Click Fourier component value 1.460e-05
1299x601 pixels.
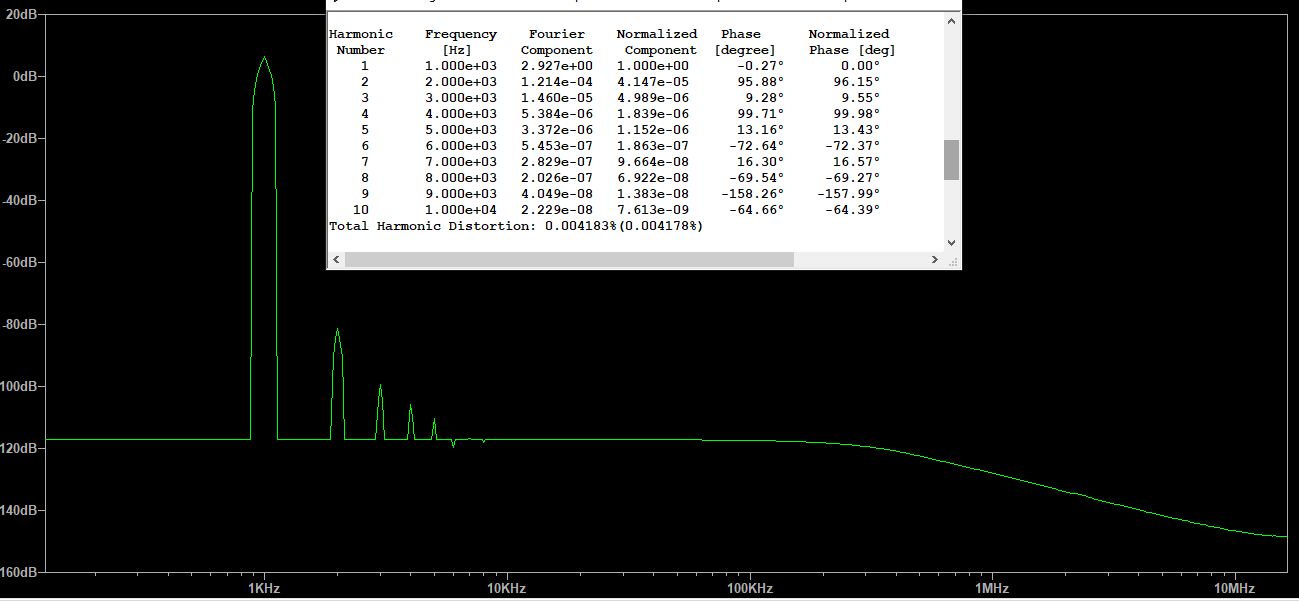[557, 98]
